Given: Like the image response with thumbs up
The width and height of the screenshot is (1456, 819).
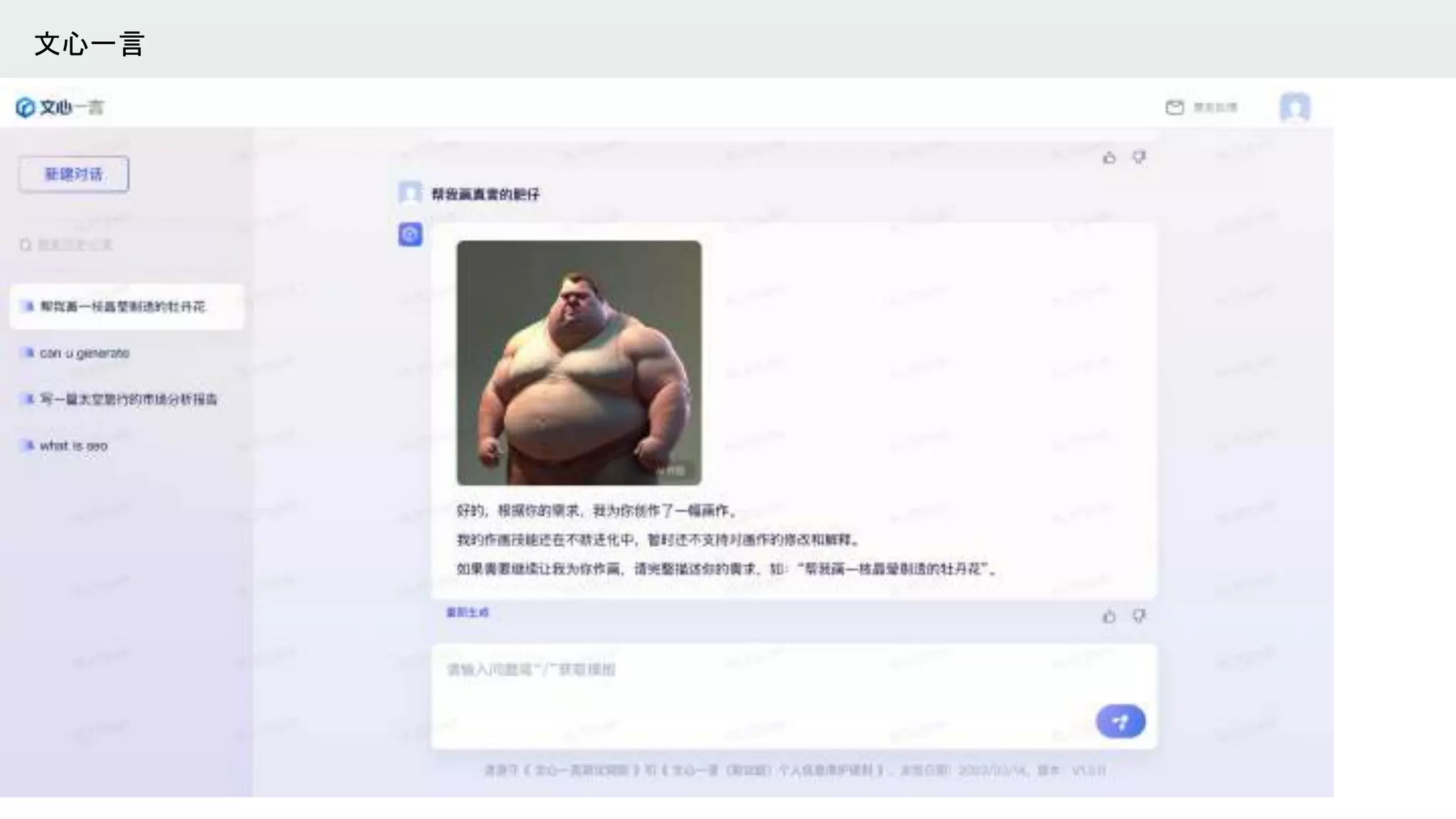Looking at the screenshot, I should (x=1109, y=616).
